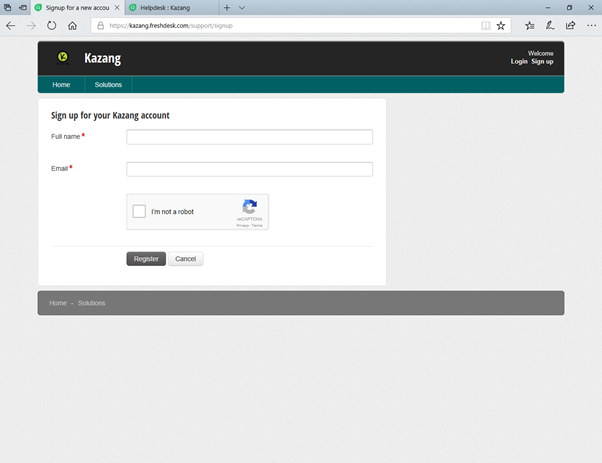Click the reCAPTCHA logo icon
The height and width of the screenshot is (463, 602).
point(250,207)
